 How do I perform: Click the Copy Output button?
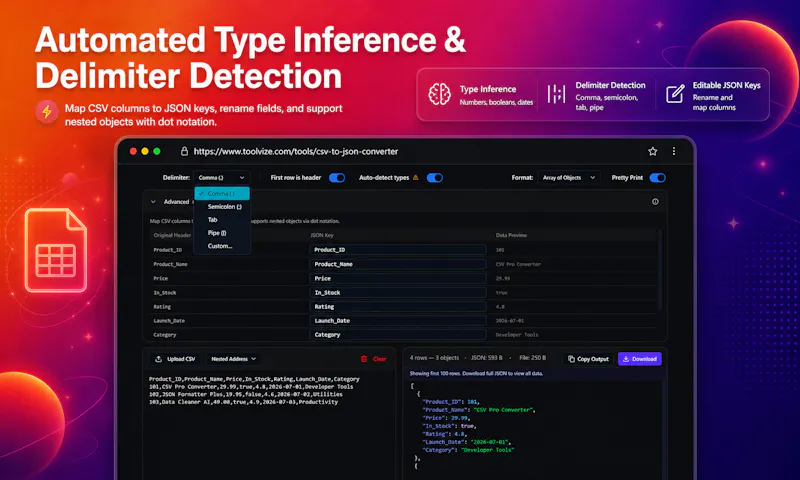tap(589, 359)
